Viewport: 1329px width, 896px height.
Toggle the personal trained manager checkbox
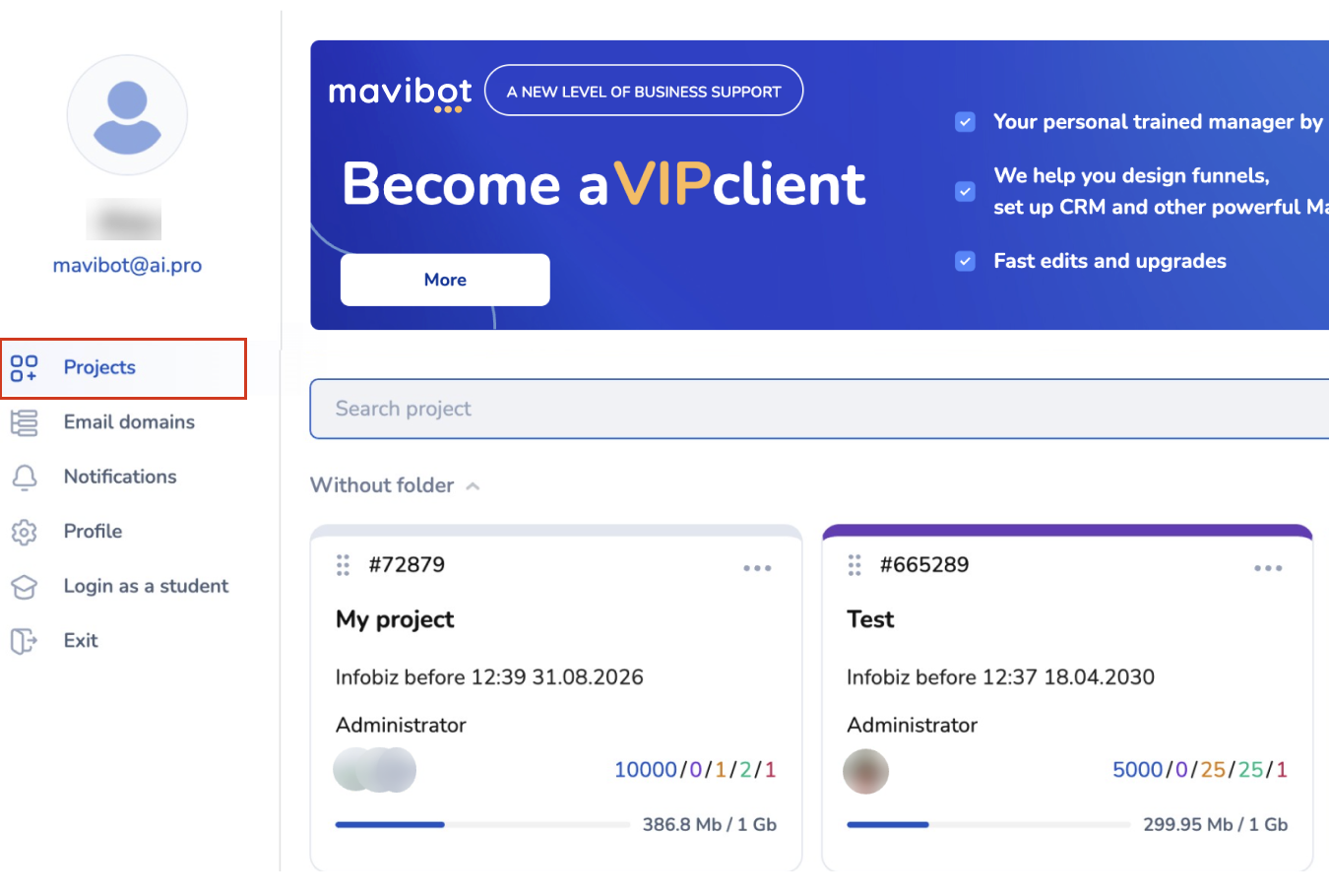pos(965,122)
